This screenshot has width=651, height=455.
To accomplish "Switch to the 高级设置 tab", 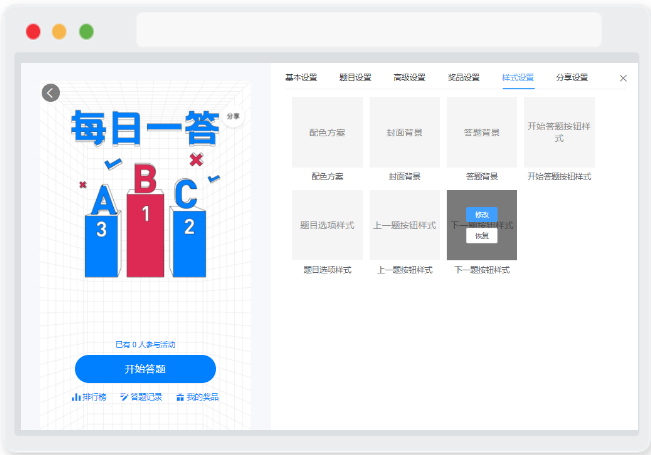I will (x=409, y=77).
